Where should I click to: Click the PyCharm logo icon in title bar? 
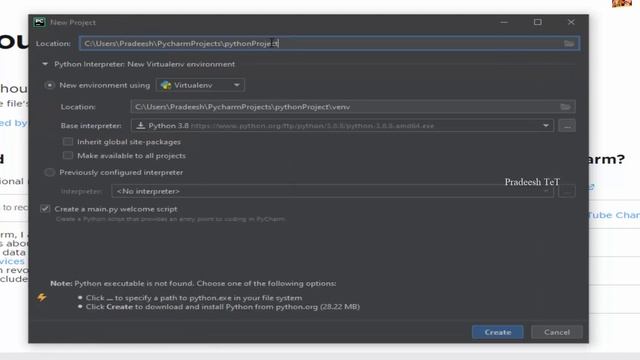pos(40,22)
